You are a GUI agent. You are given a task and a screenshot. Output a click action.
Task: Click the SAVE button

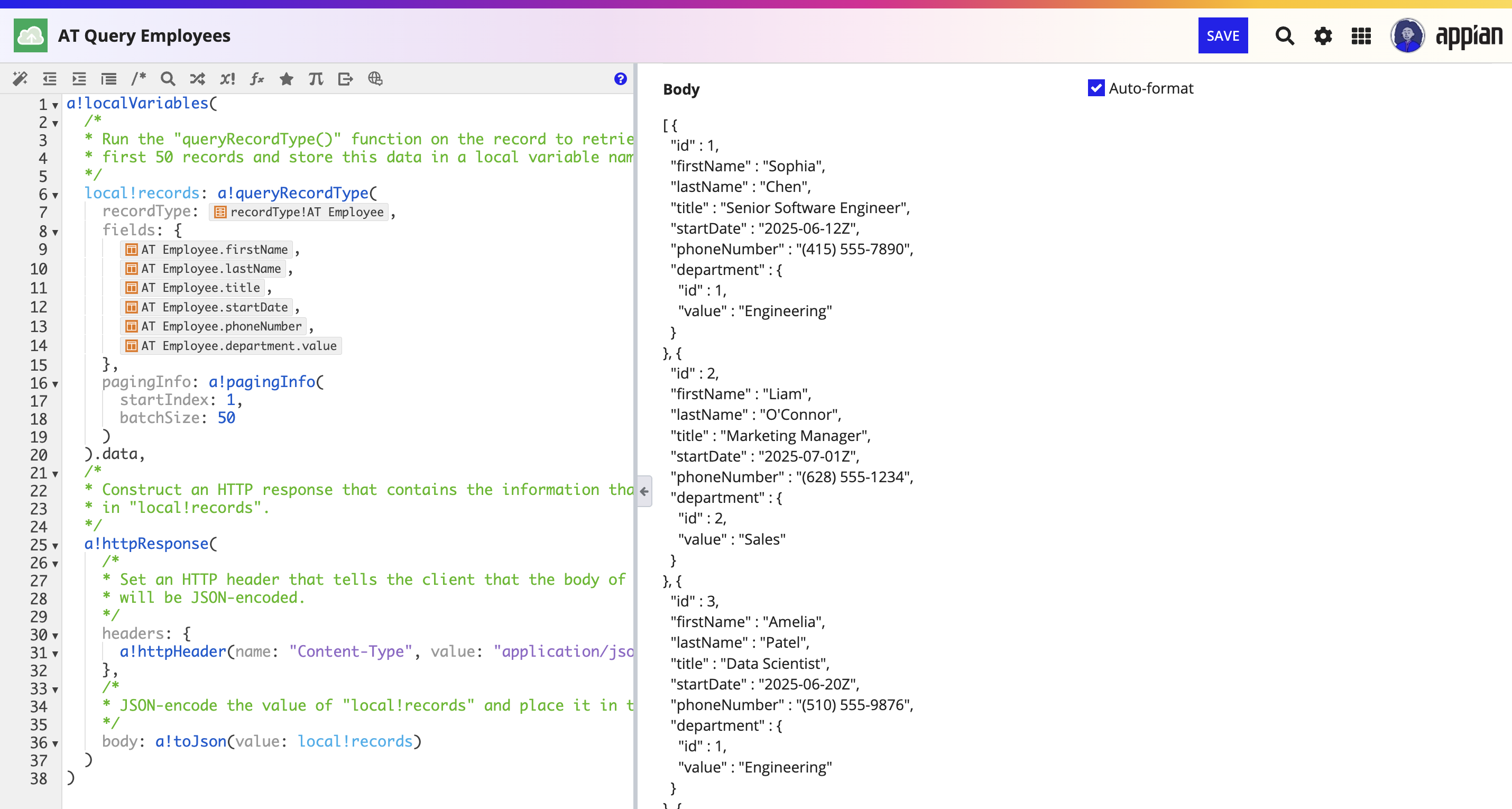tap(1223, 36)
